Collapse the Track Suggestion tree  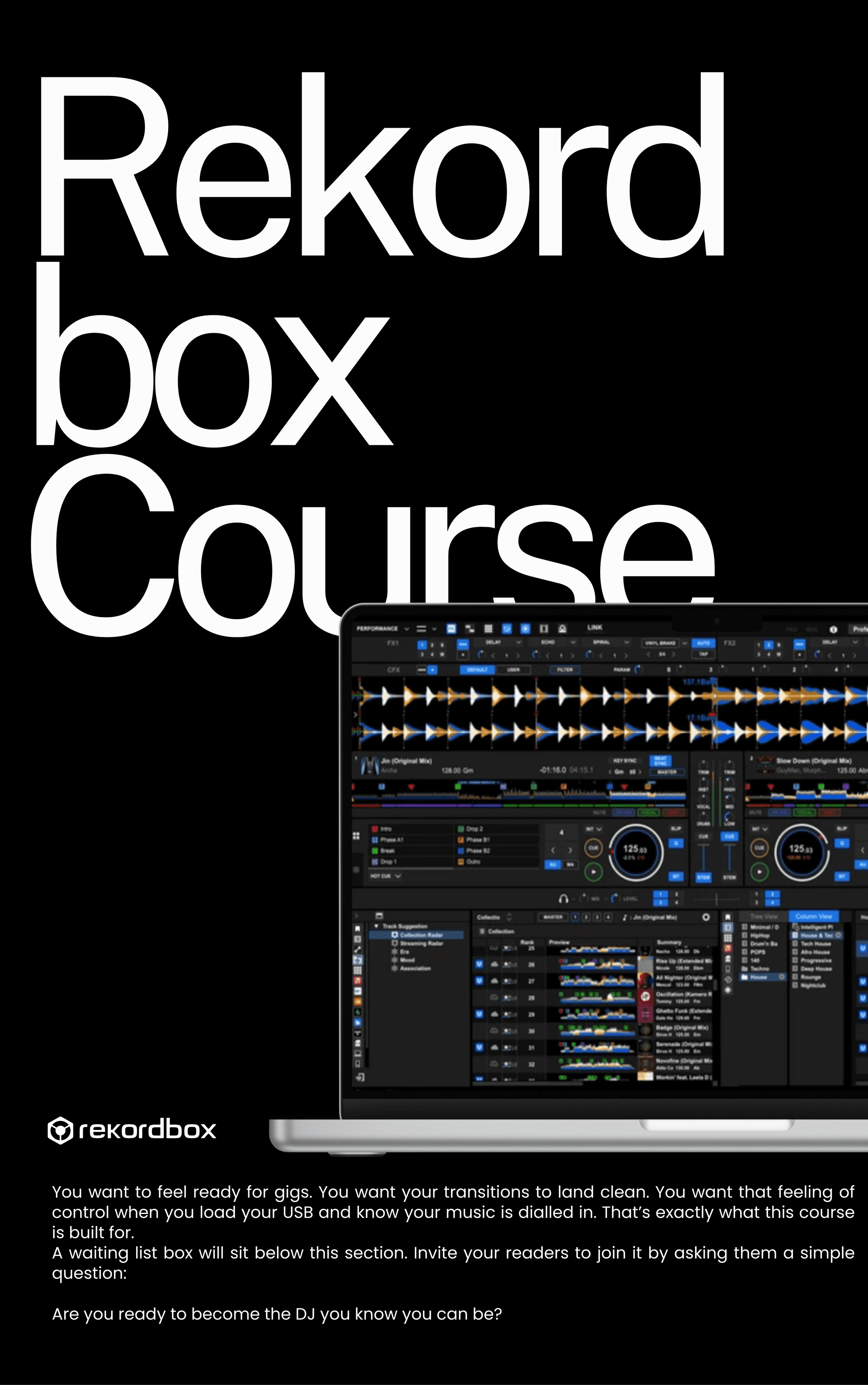coord(377,926)
